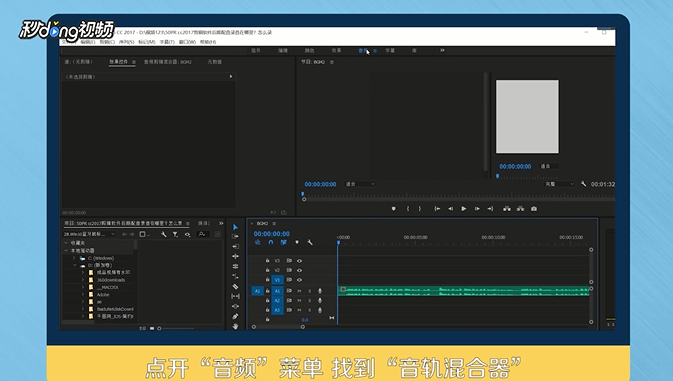Expand the 360downloads folder
This screenshot has width=673, height=381.
click(83, 280)
